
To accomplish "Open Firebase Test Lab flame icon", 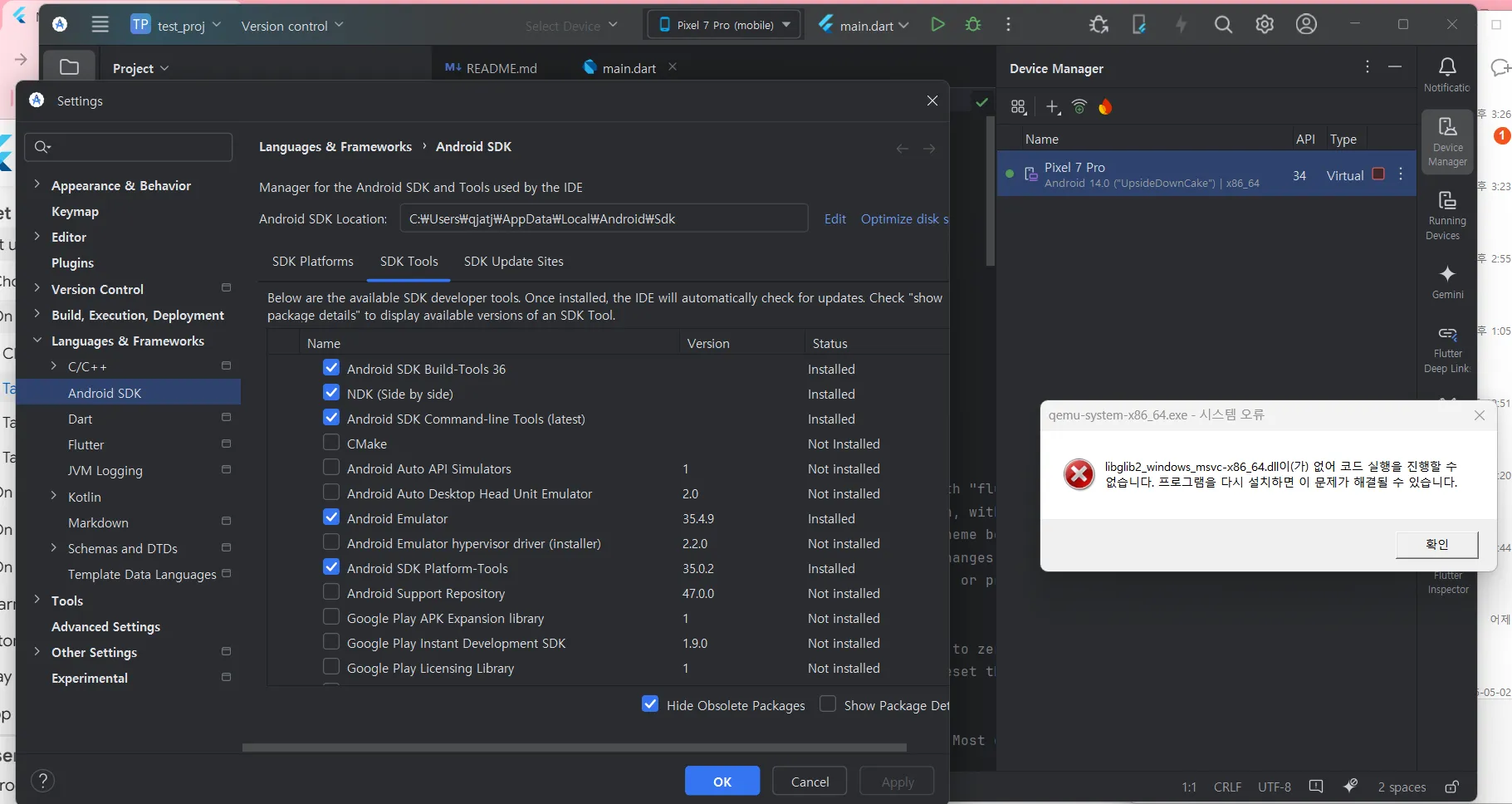I will click(x=1105, y=107).
